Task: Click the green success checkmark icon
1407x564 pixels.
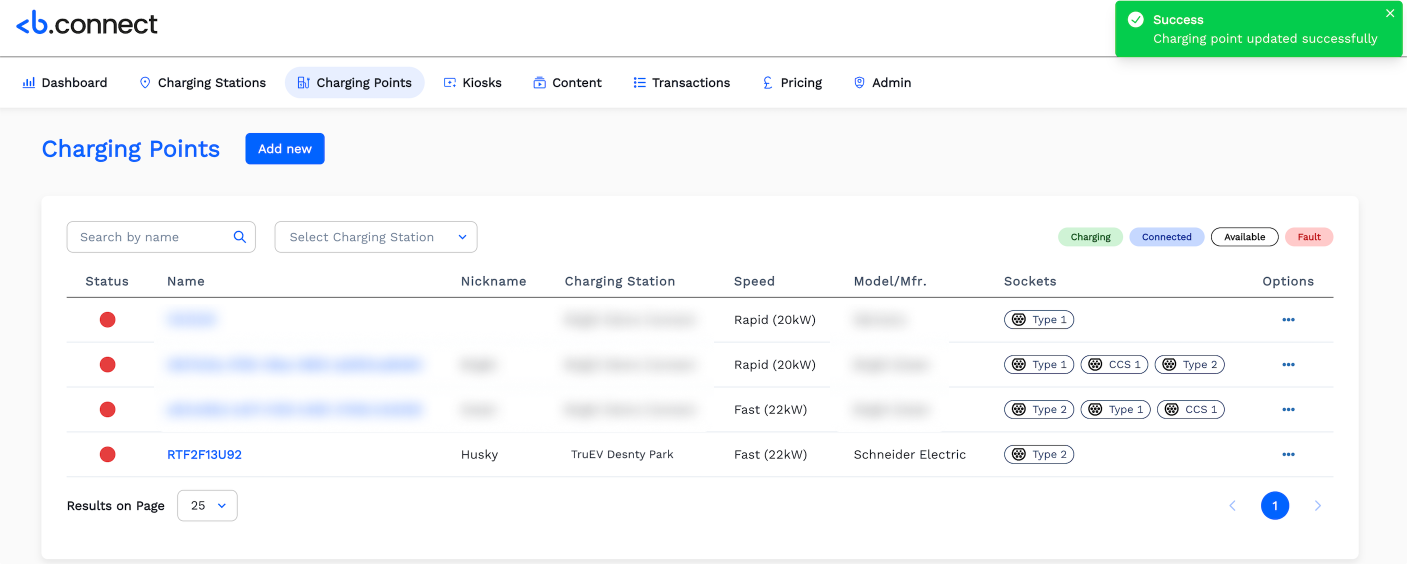Action: tap(1135, 20)
